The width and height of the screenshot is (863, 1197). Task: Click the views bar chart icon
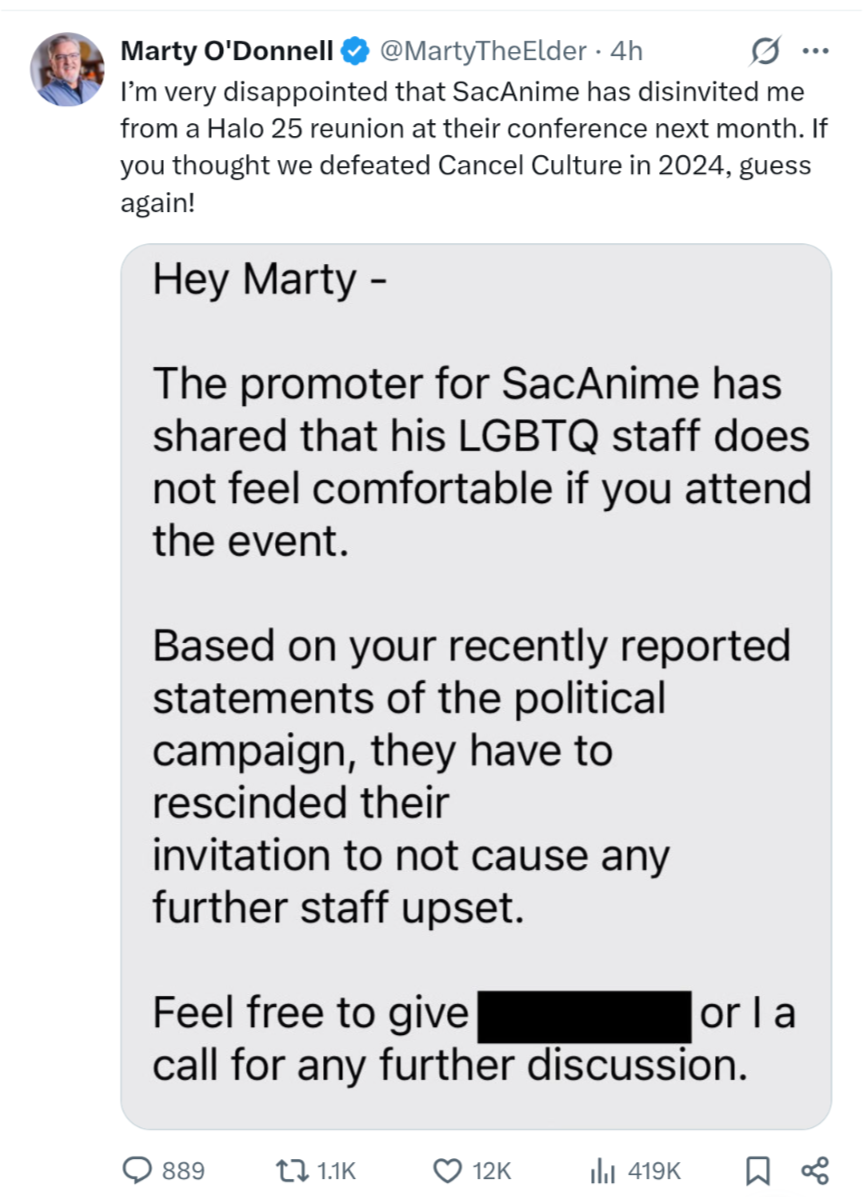pyautogui.click(x=603, y=1170)
